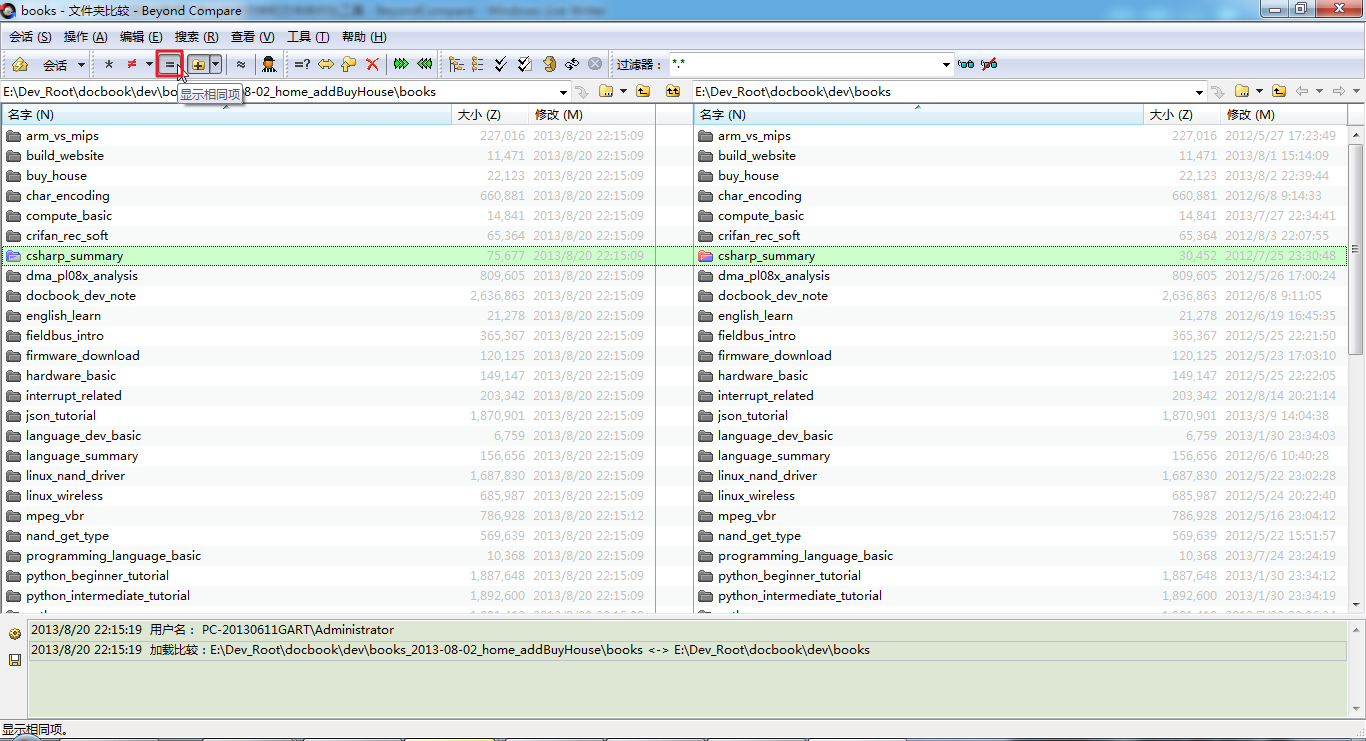Open the 工具 (T) menu
This screenshot has width=1366, height=741.
click(x=308, y=37)
